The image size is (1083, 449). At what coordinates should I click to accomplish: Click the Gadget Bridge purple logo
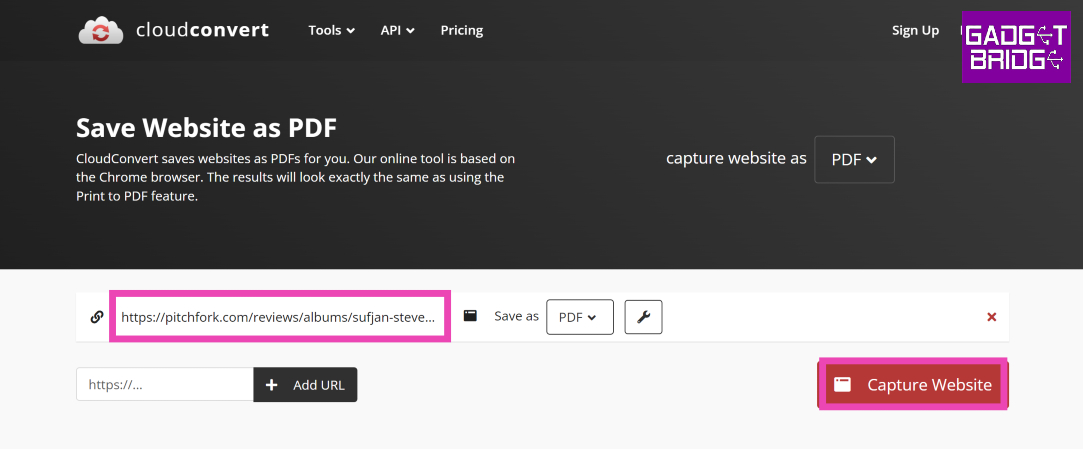(1015, 48)
